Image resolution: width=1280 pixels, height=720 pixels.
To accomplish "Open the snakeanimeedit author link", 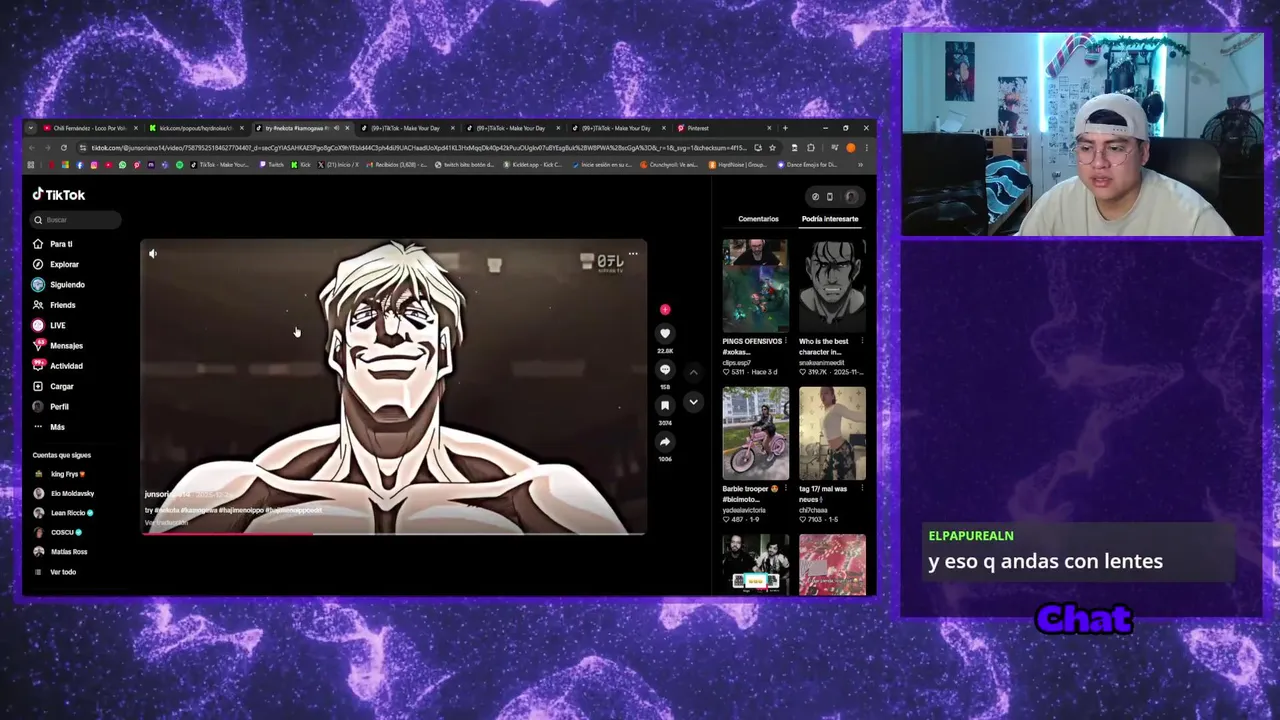I will 822,363.
